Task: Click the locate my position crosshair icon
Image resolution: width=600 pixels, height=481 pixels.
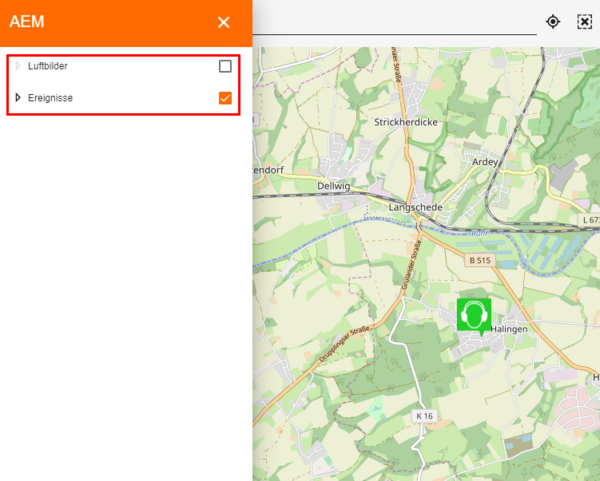Action: pyautogui.click(x=553, y=21)
